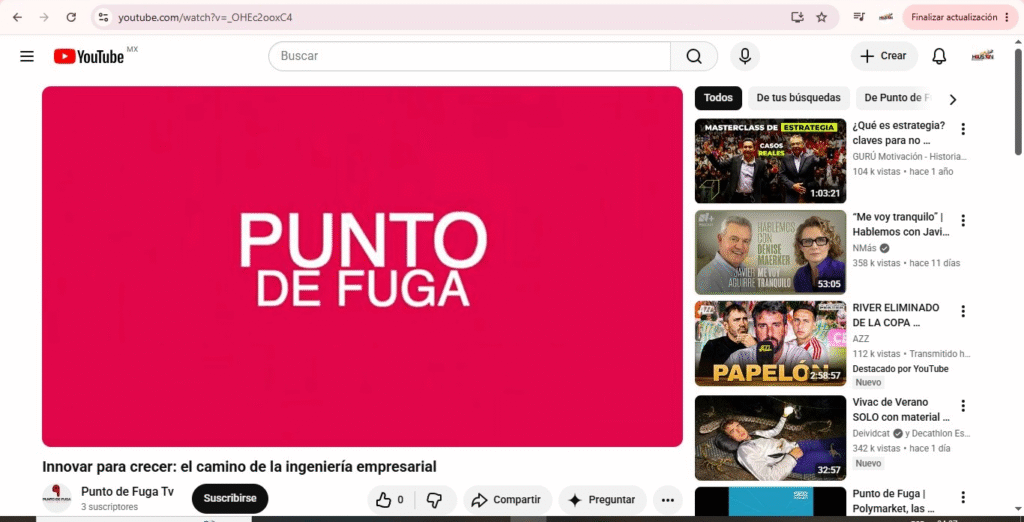Image resolution: width=1024 pixels, height=522 pixels.
Task: Select the 'Todos' filter chip
Action: (x=718, y=98)
